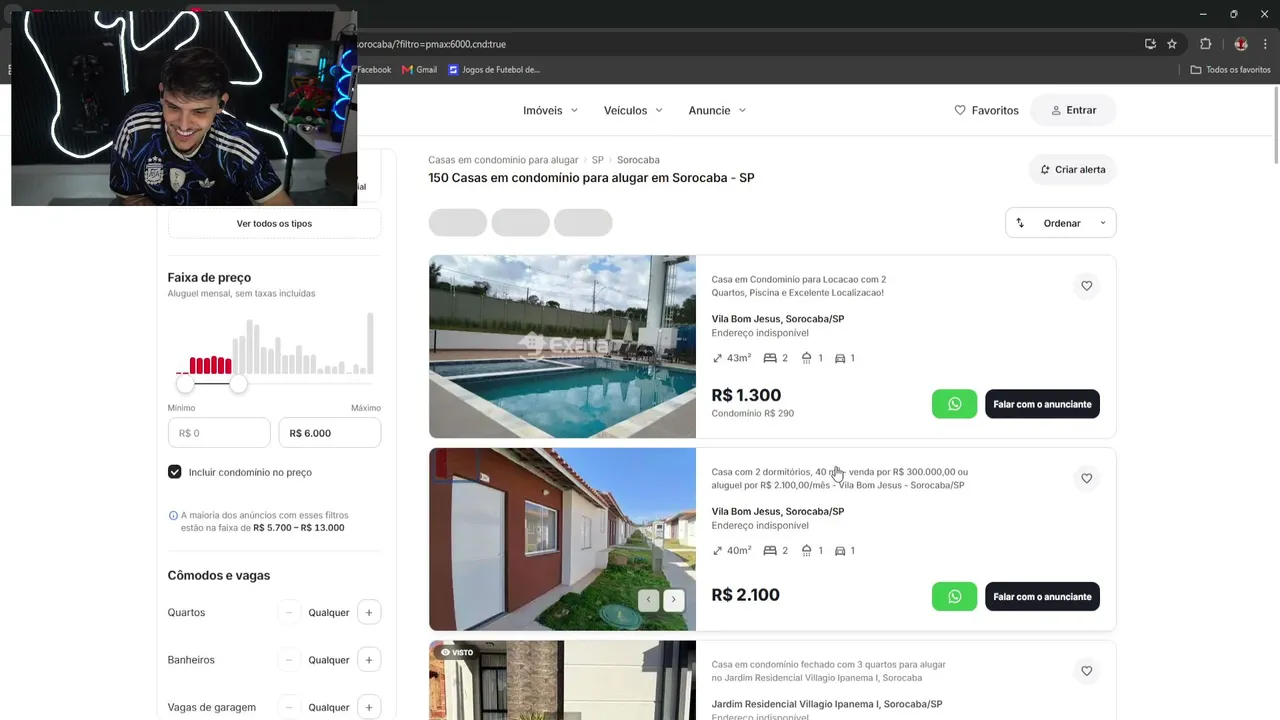
Task: Click Falar com o anunciante for R$ 1.300 listing
Action: [x=1042, y=404]
